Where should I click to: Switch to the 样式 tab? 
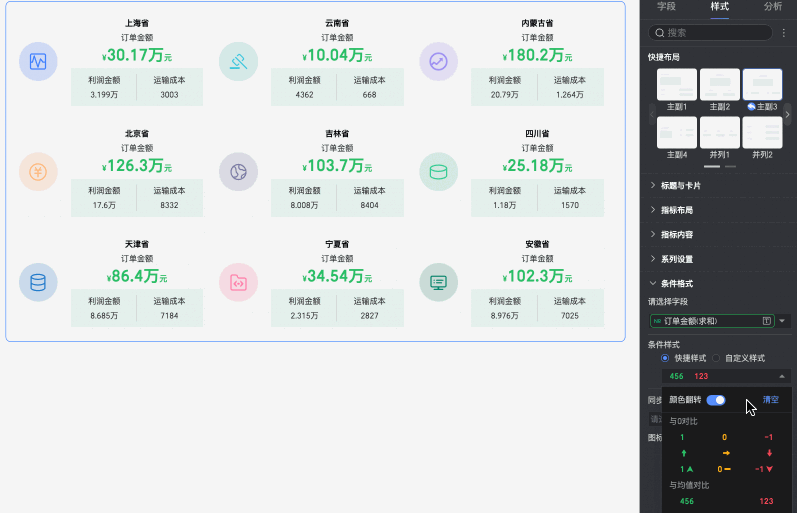pos(719,7)
